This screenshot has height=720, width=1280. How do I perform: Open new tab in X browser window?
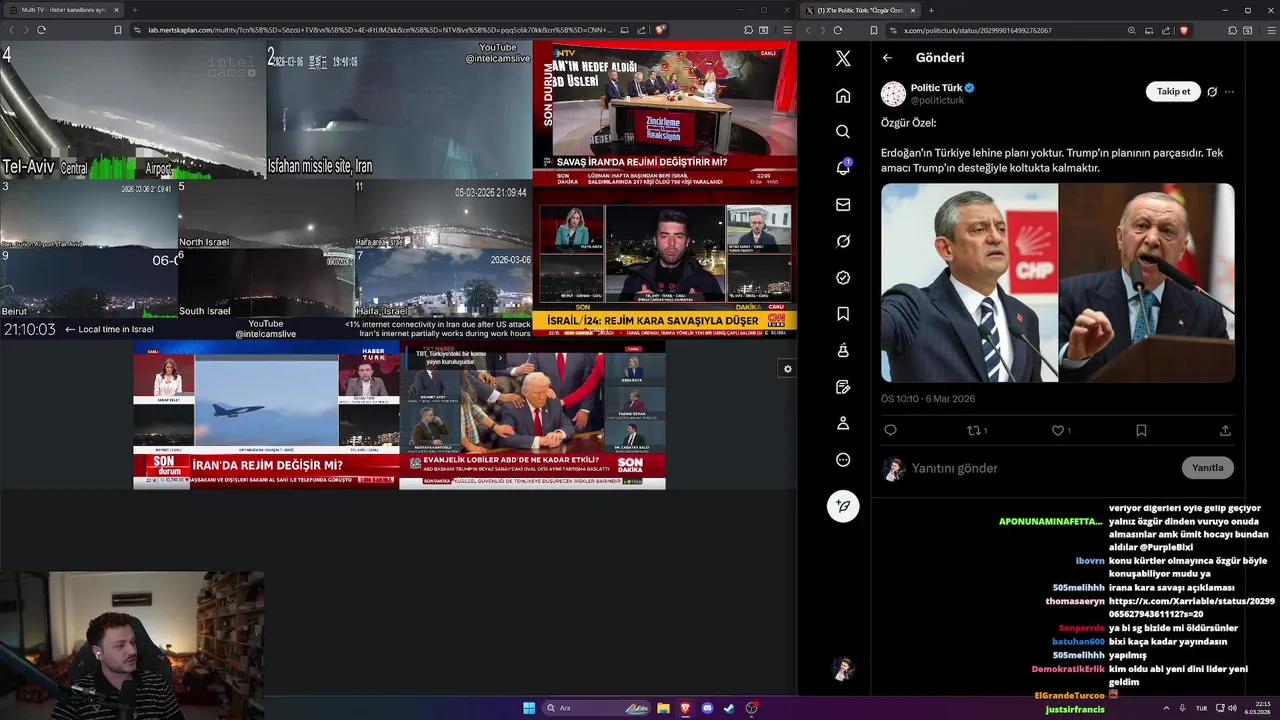click(931, 10)
